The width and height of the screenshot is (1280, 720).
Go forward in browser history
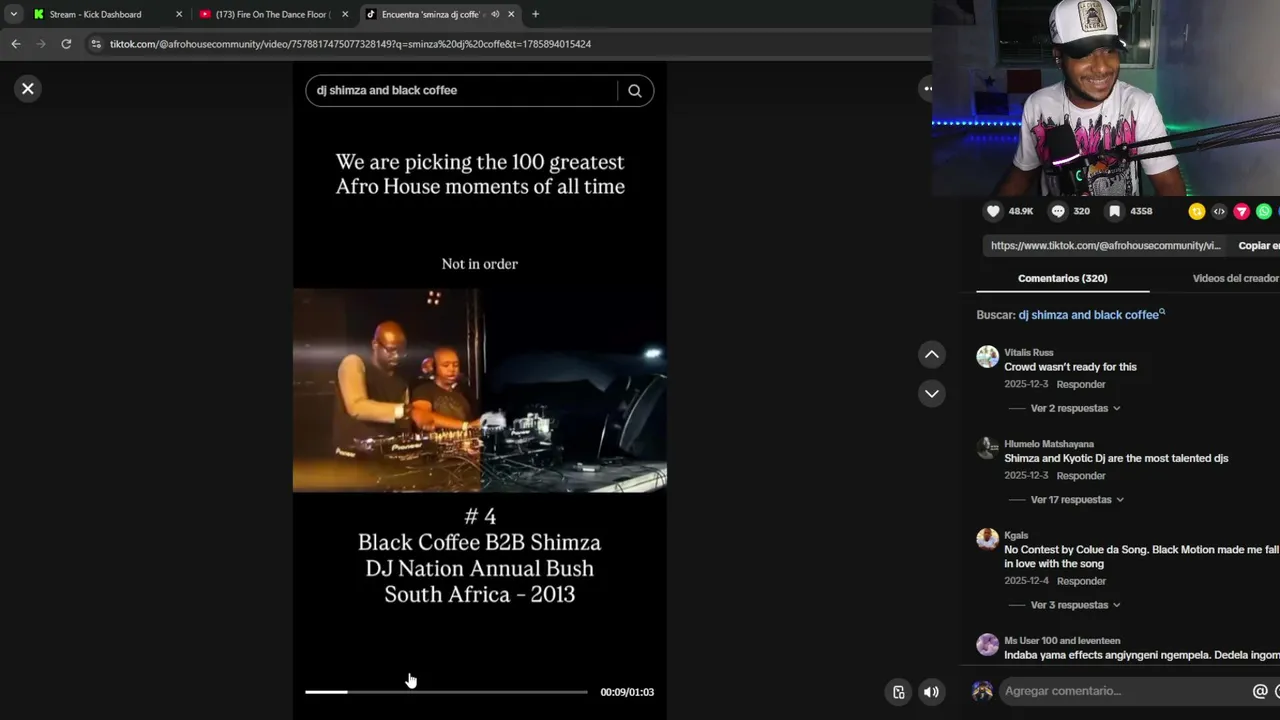[41, 44]
